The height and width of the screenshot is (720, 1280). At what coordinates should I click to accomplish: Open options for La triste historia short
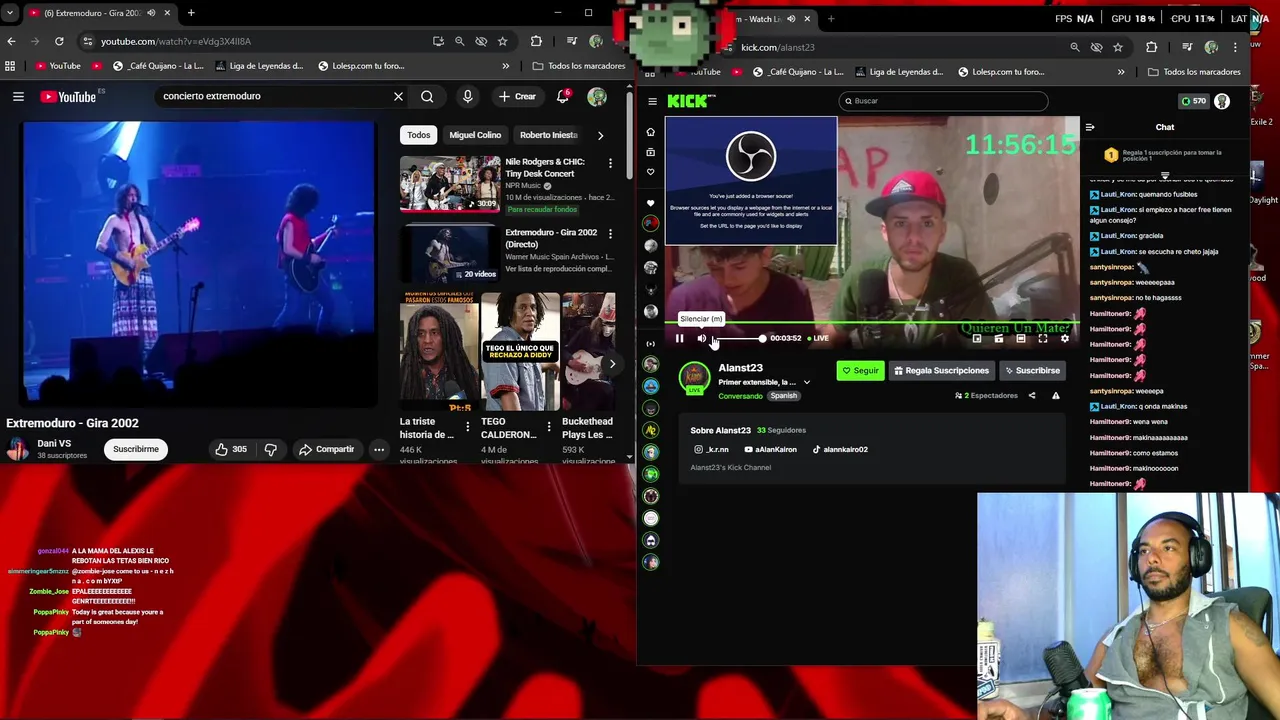coord(467,427)
